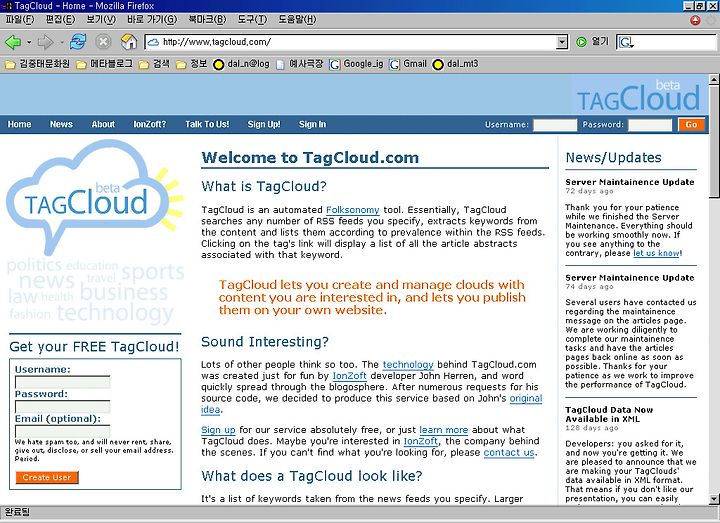Open the 메타블로그 bookmark folder
Image resolution: width=720 pixels, height=523 pixels.
pos(104,64)
